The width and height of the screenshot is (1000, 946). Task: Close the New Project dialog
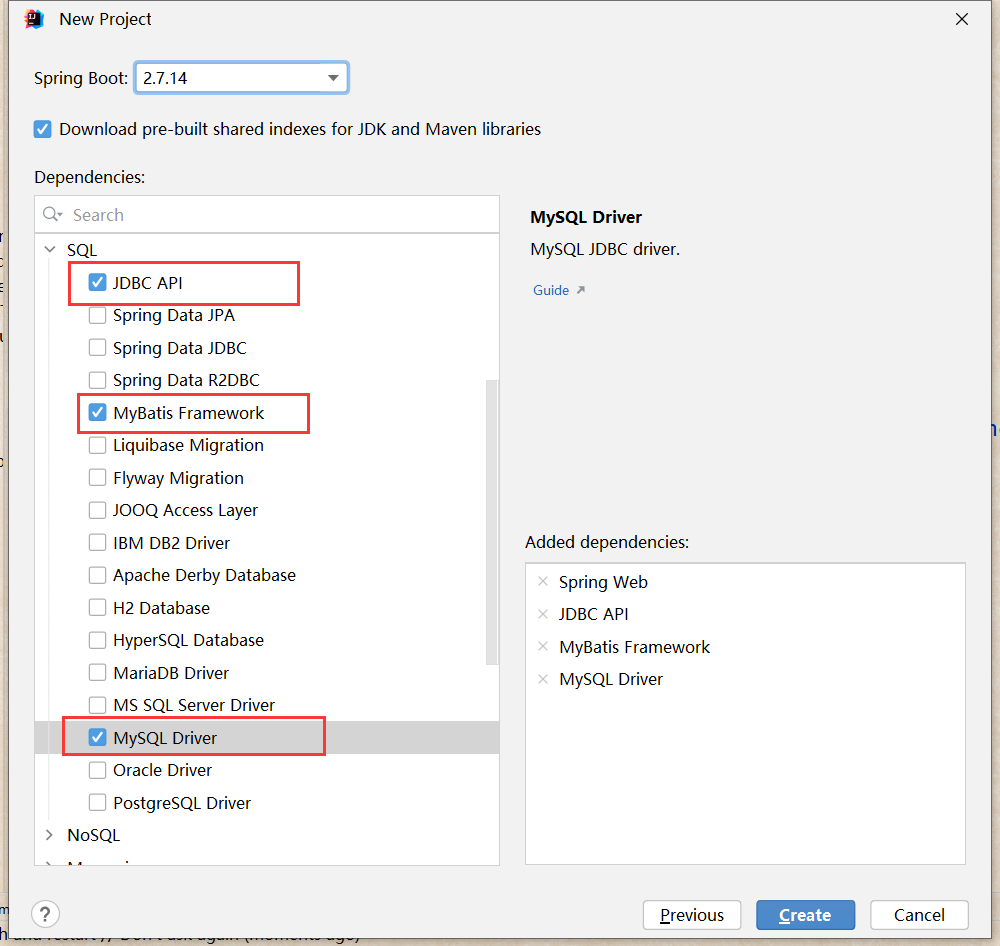coord(962,19)
